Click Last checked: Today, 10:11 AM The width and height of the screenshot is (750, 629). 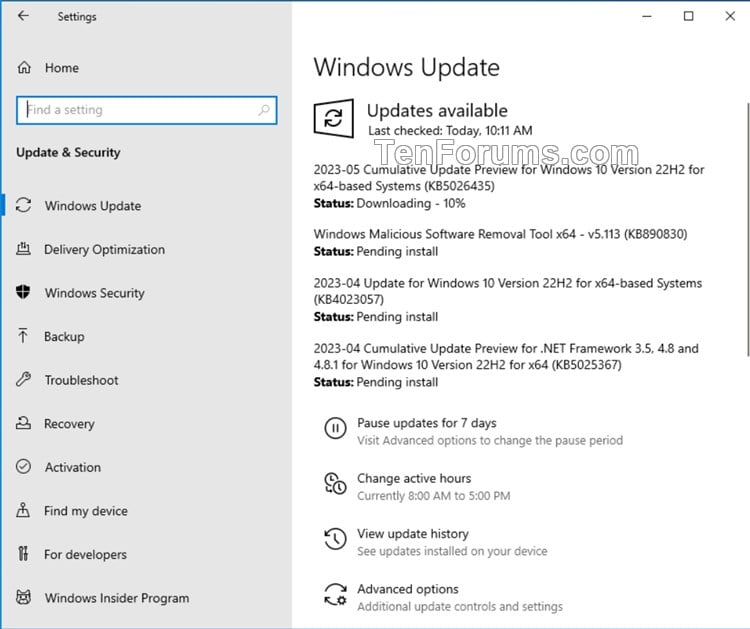(x=450, y=131)
